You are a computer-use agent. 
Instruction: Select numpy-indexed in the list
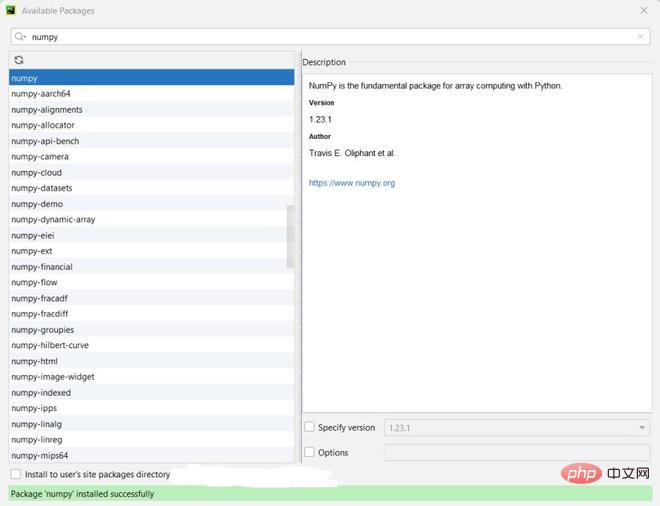(152, 392)
